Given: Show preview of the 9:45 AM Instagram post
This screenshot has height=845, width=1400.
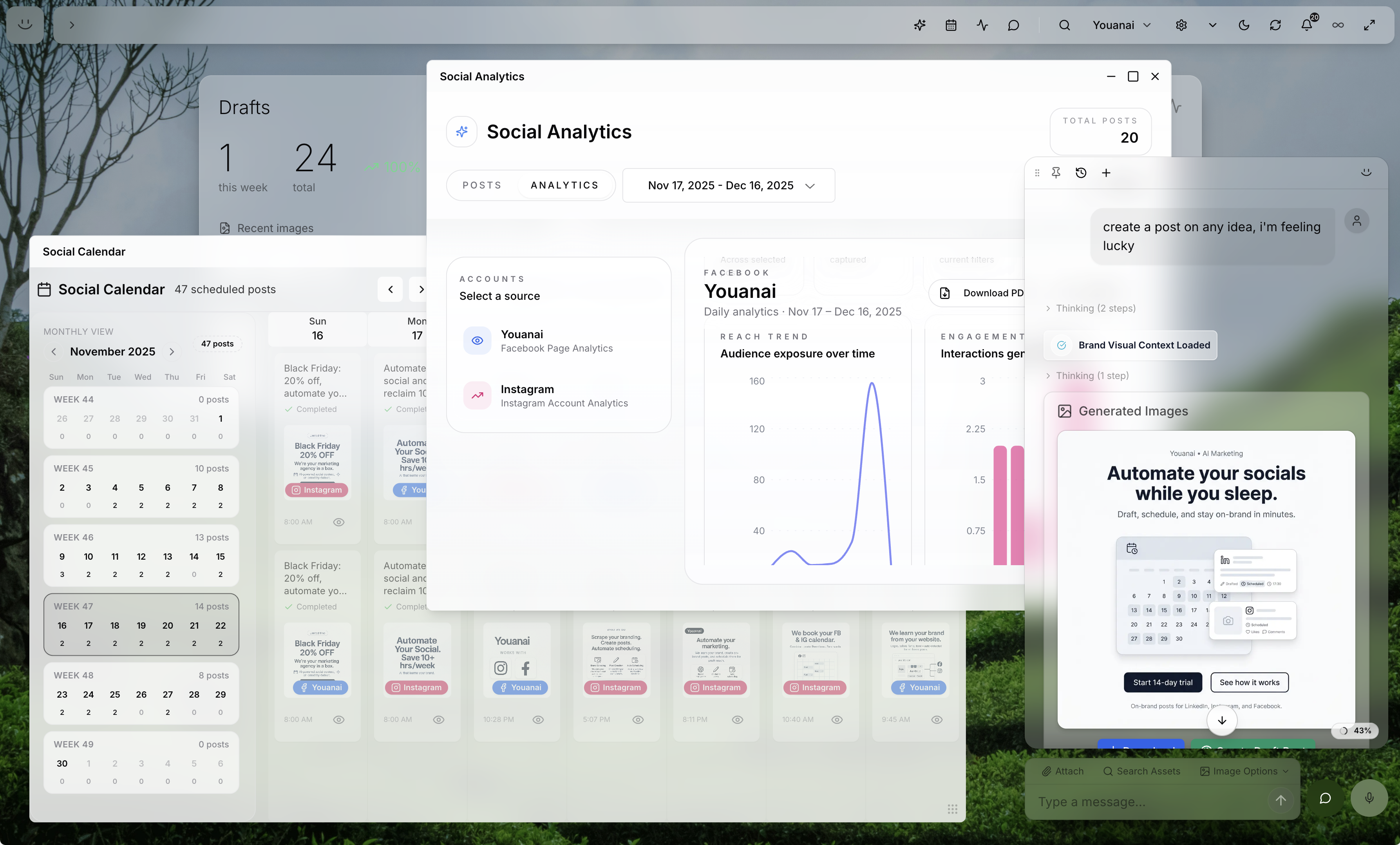Looking at the screenshot, I should 937,719.
